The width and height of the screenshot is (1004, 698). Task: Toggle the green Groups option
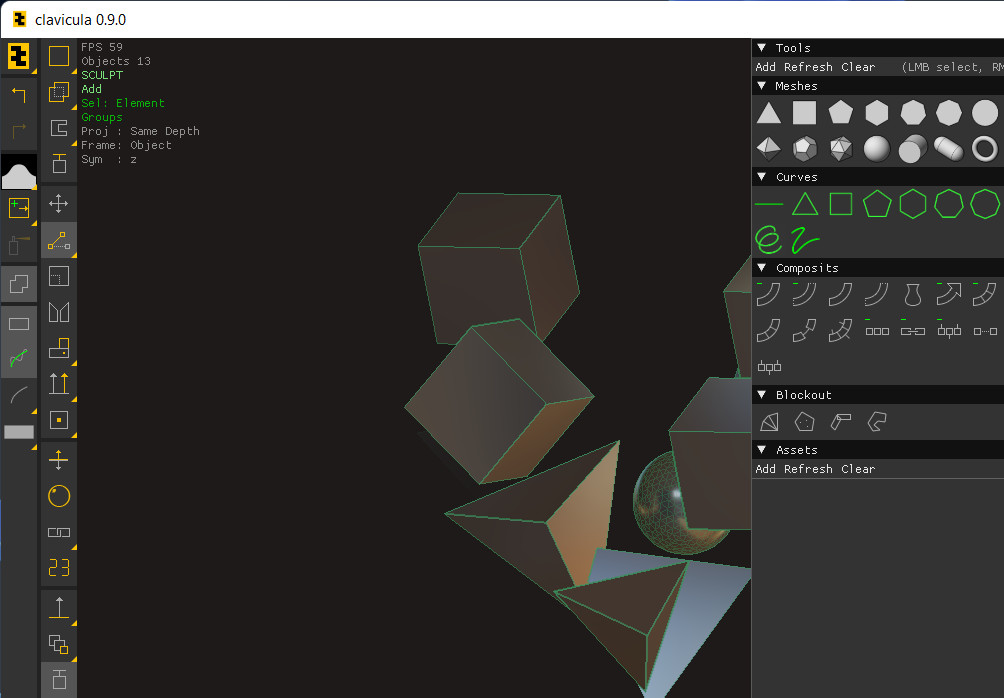tap(102, 117)
